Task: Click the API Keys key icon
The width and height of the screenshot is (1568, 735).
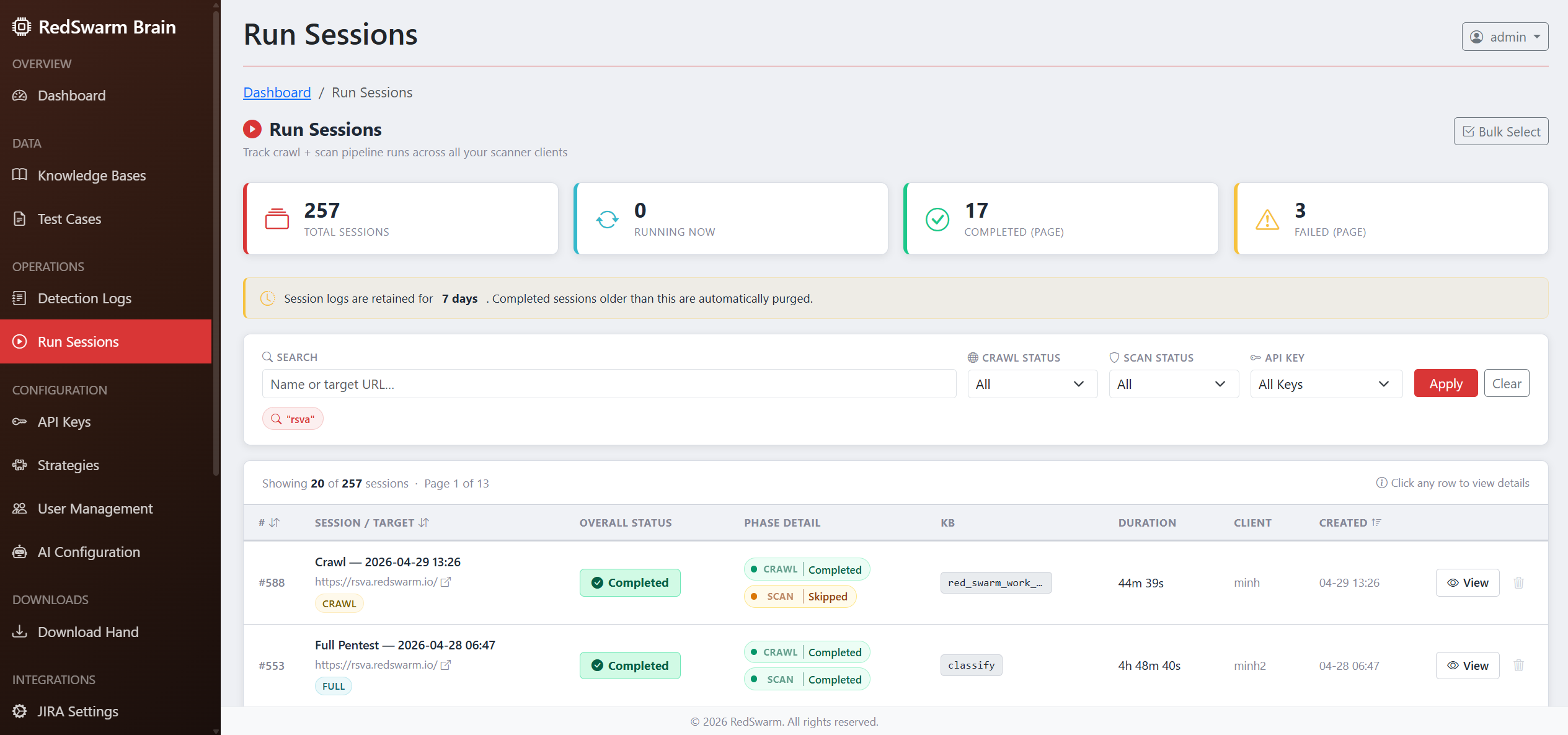Action: [x=19, y=421]
